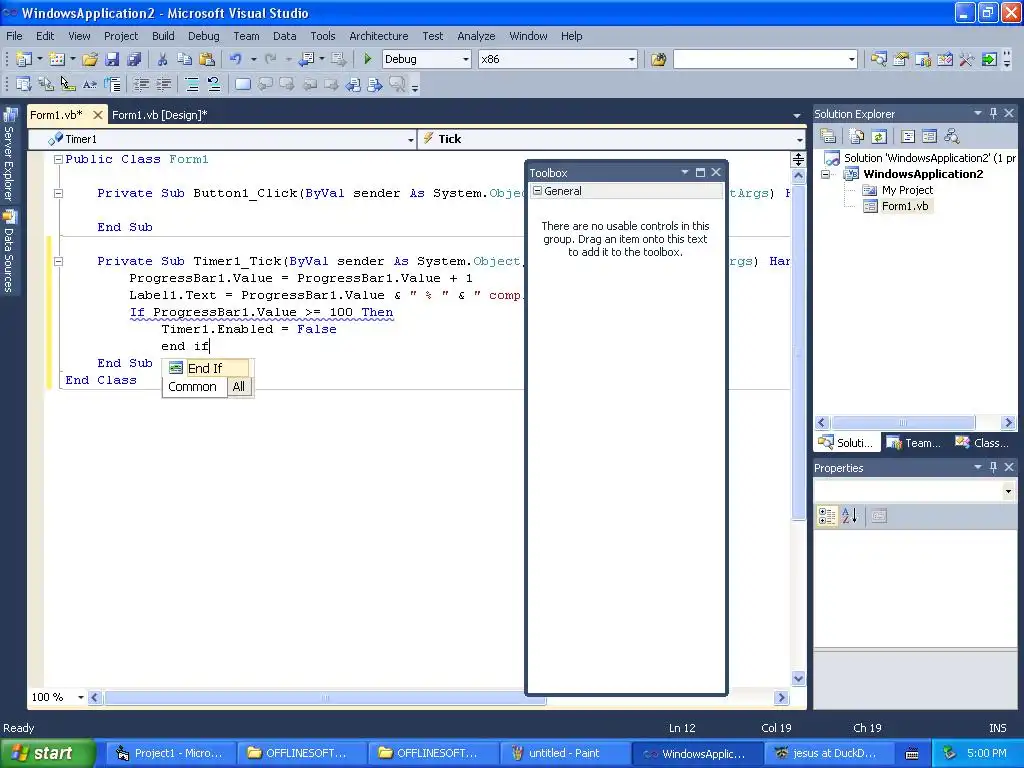The image size is (1024, 768).
Task: Click the Decrease Line Indent icon
Action: point(141,84)
